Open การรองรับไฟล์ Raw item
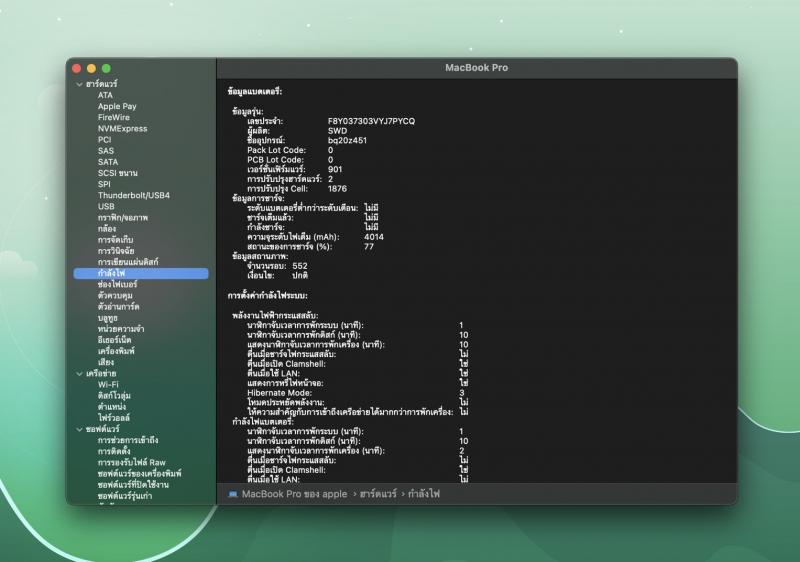The width and height of the screenshot is (800, 562). click(132, 463)
